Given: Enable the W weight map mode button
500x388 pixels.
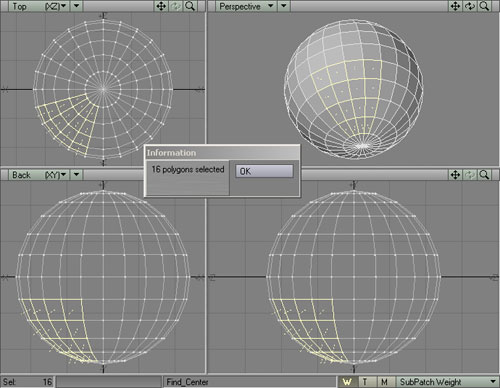Looking at the screenshot, I should [x=348, y=382].
